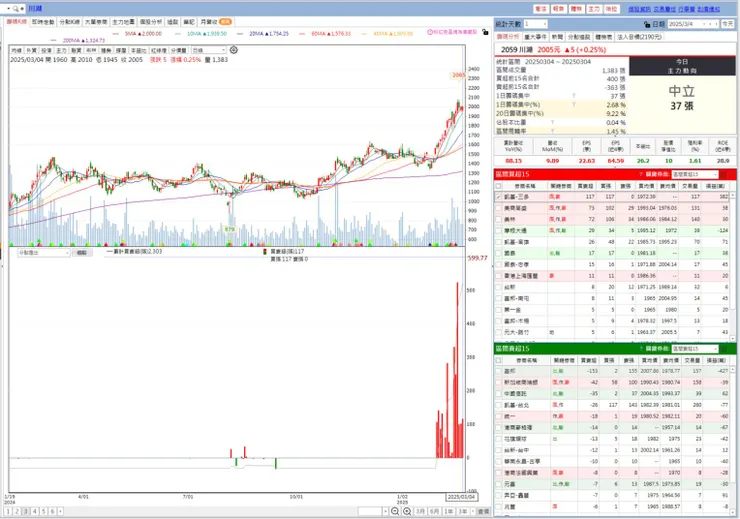Sort by 損益(萬) column in 買超15
740x519 pixels.
pyautogui.click(x=715, y=186)
